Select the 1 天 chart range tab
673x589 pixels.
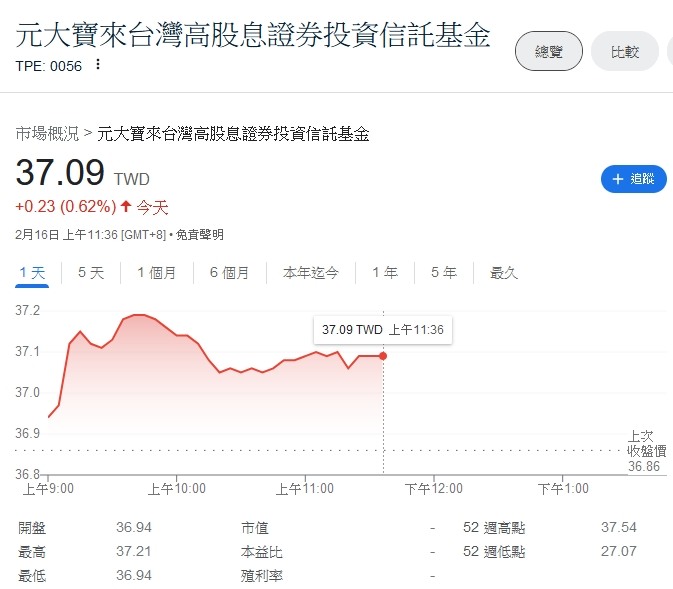(x=32, y=273)
